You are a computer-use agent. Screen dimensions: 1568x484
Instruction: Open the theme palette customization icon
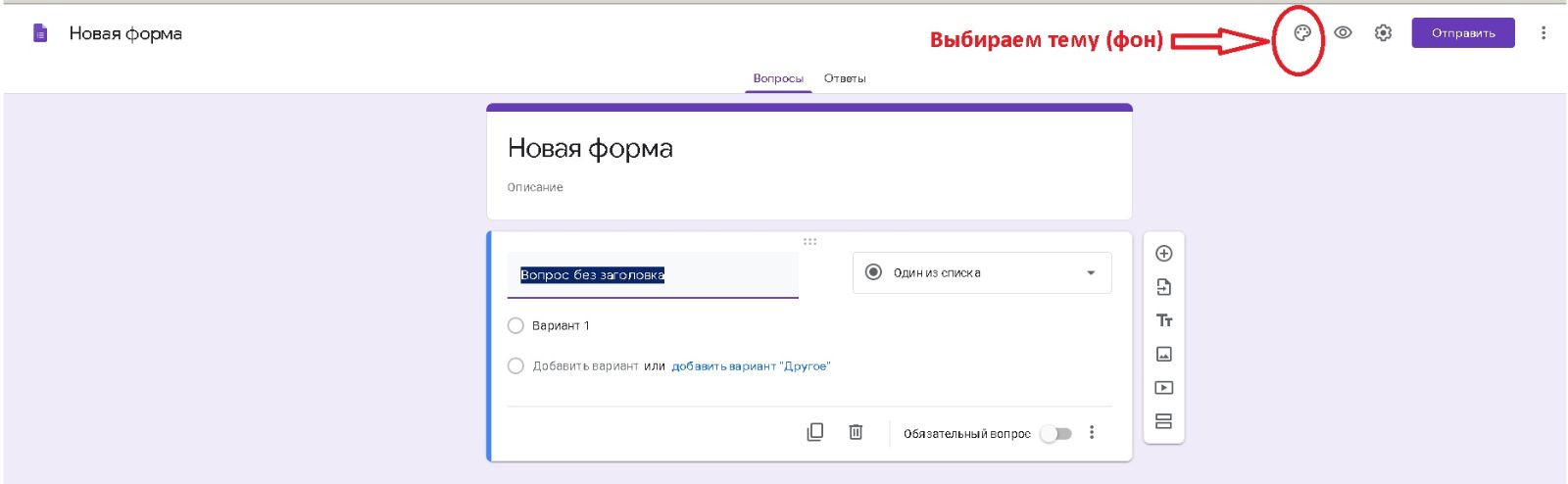[1302, 33]
